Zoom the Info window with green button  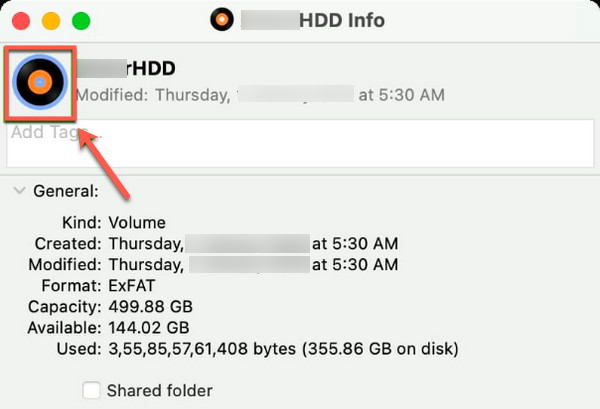coord(81,20)
